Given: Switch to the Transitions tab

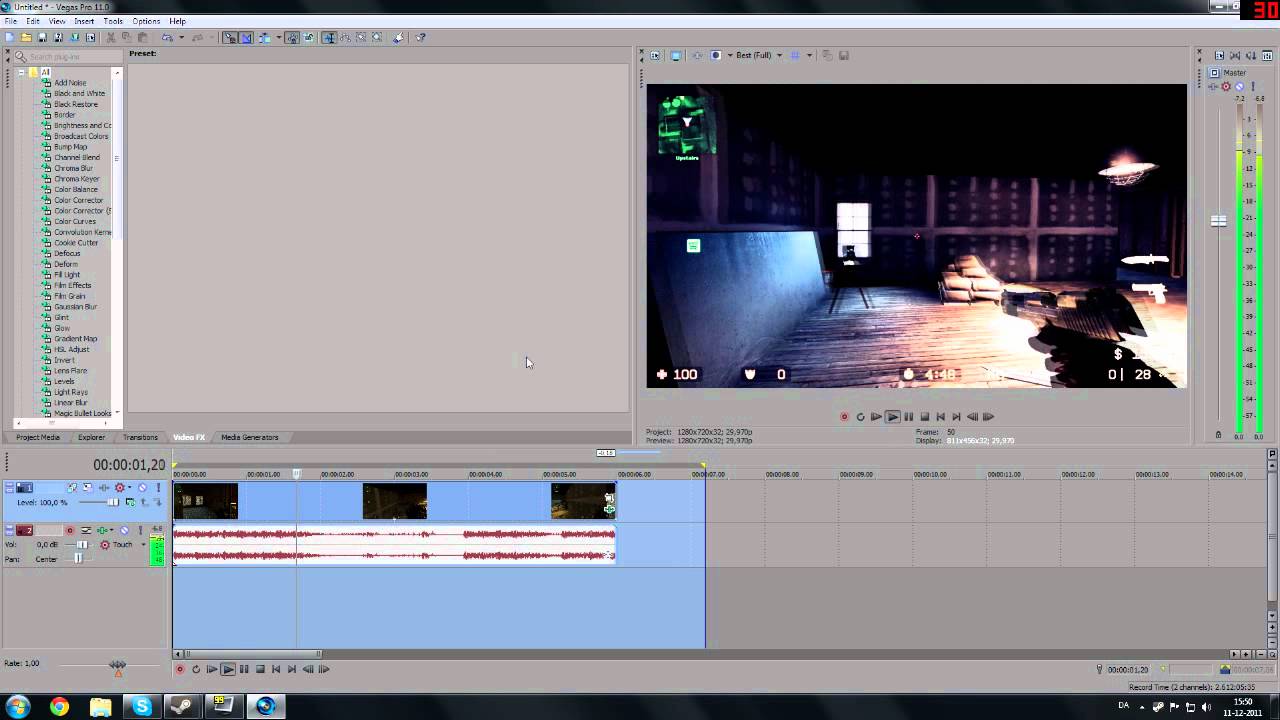Looking at the screenshot, I should (x=140, y=437).
